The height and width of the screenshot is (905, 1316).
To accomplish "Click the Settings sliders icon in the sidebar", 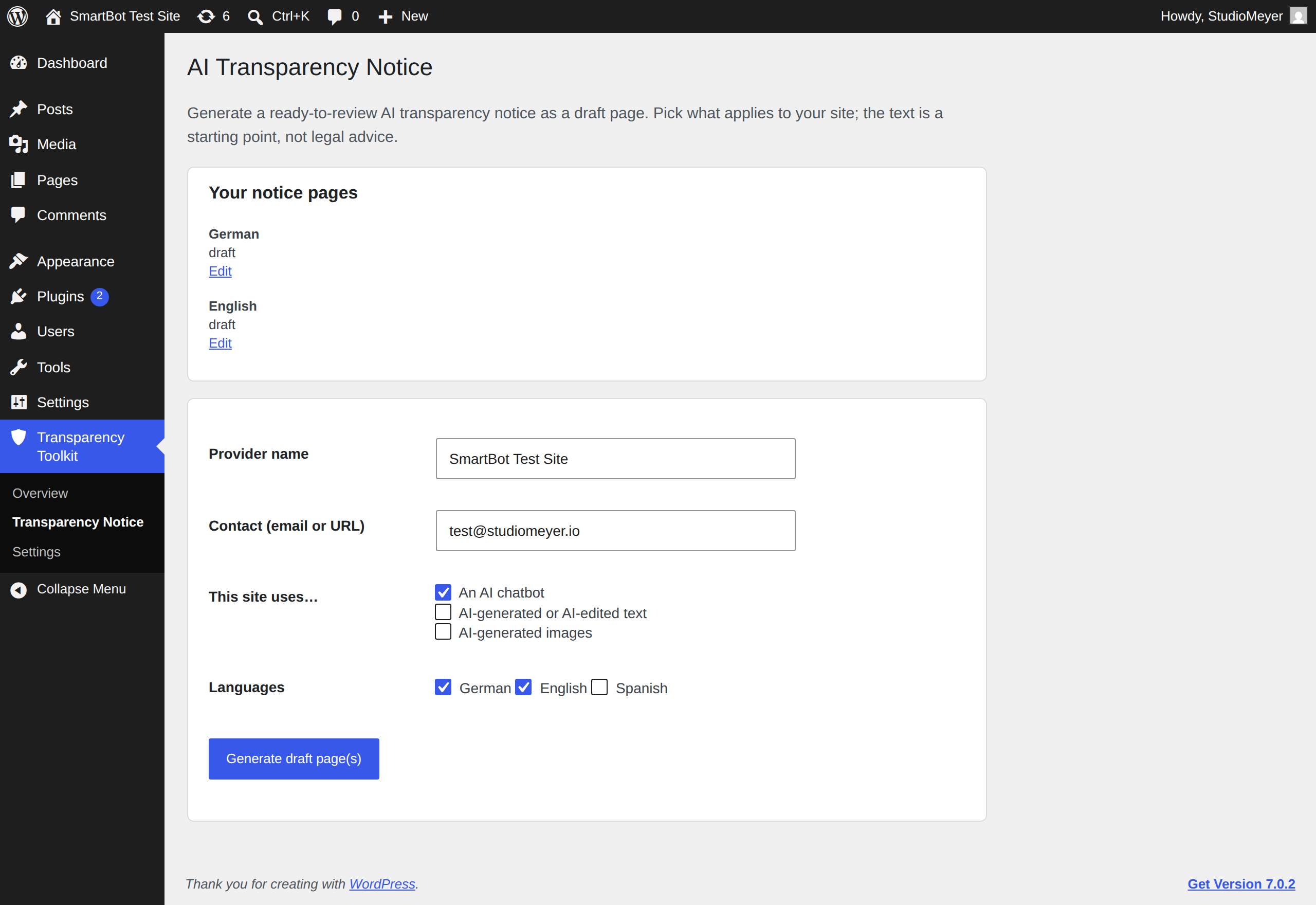I will click(19, 402).
